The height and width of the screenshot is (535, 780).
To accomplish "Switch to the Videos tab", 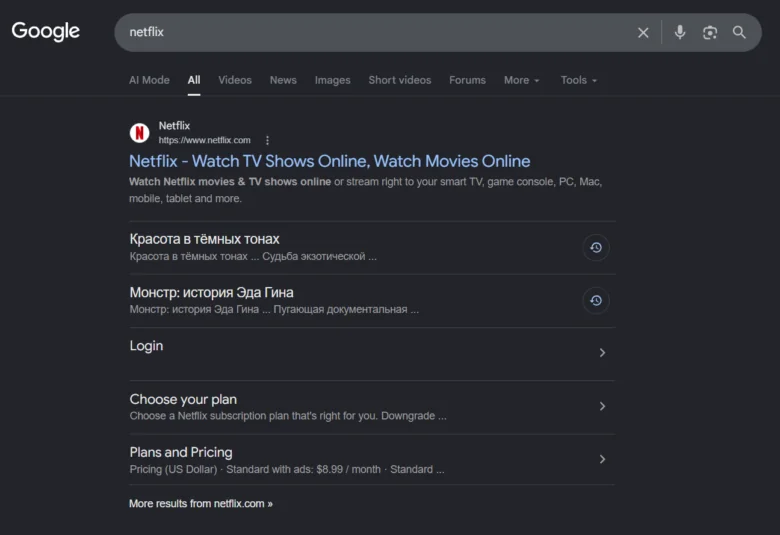I will click(235, 80).
